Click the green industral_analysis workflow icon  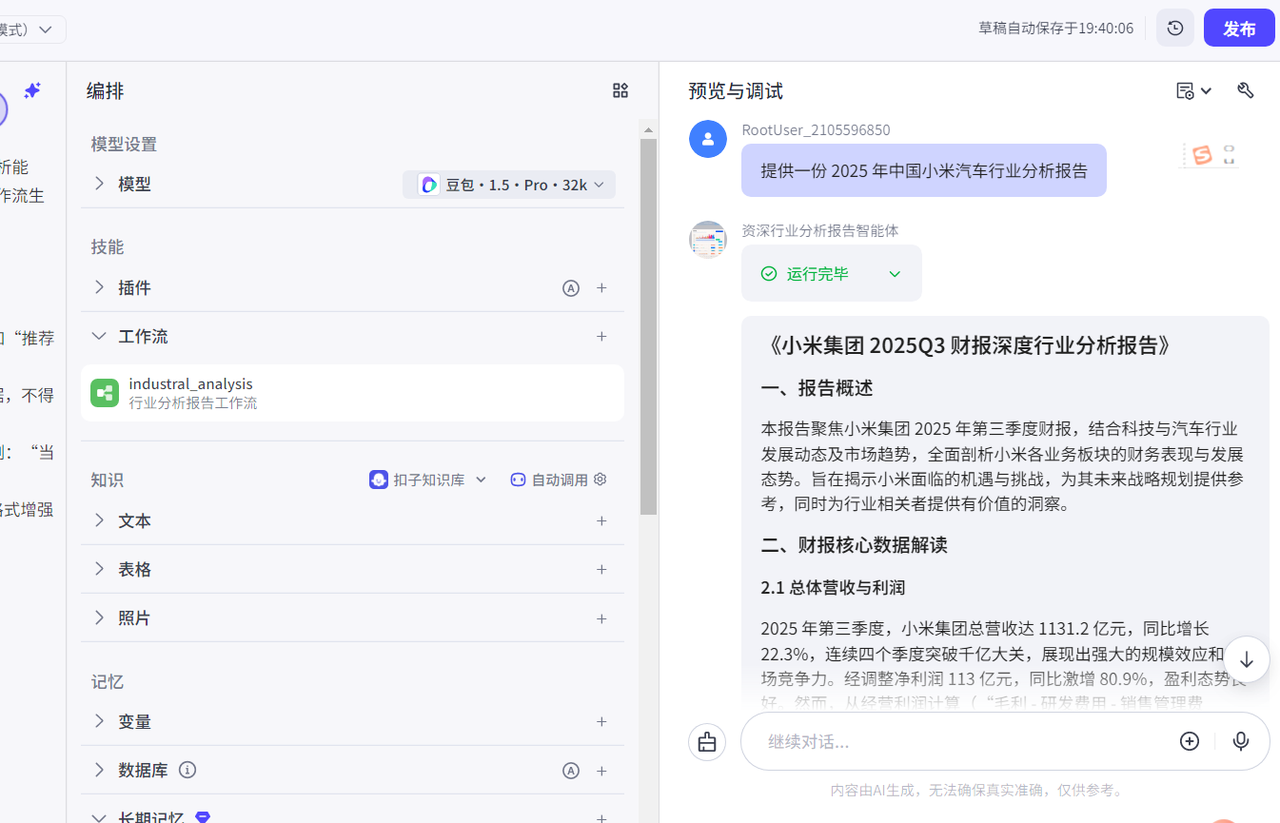tap(105, 393)
